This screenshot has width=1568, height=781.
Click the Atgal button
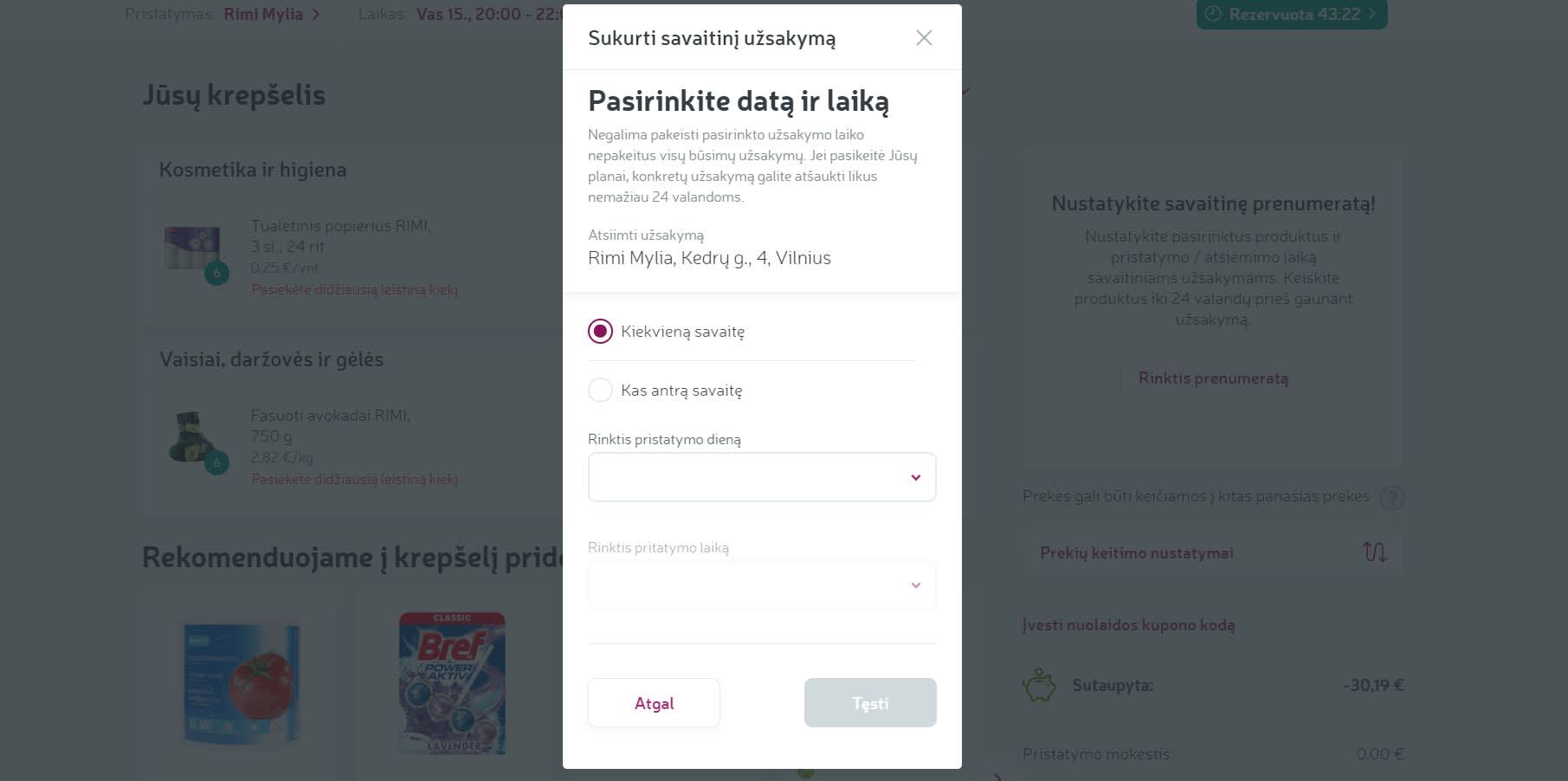(x=654, y=703)
